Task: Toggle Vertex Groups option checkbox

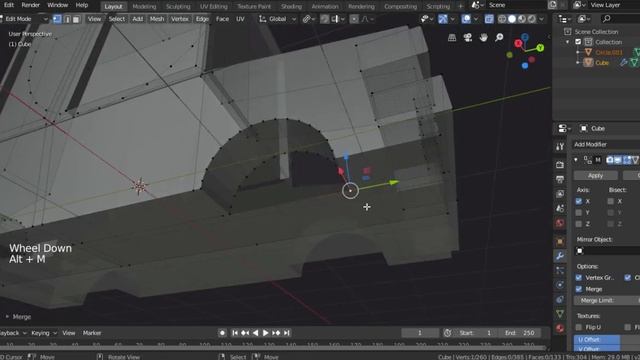Action: coord(578,278)
